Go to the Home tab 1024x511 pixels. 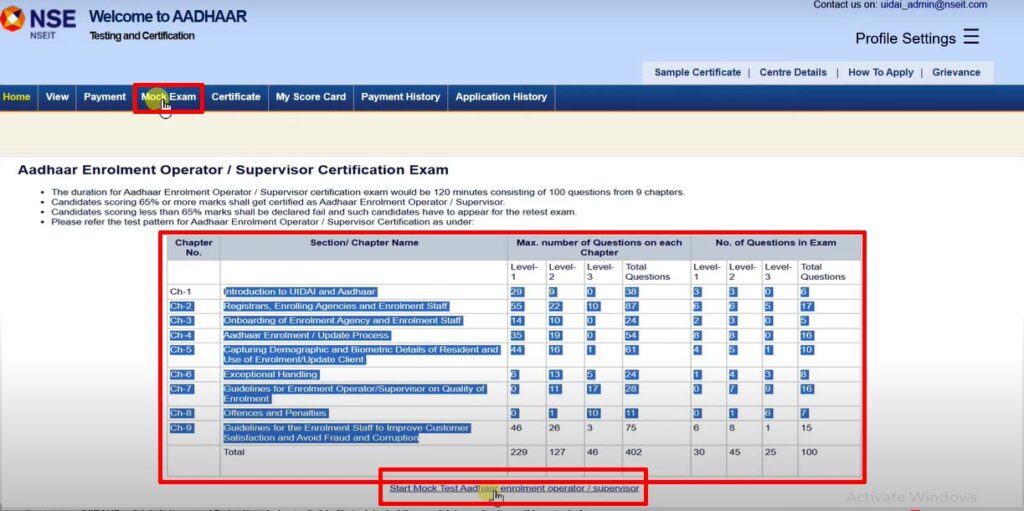coord(16,97)
